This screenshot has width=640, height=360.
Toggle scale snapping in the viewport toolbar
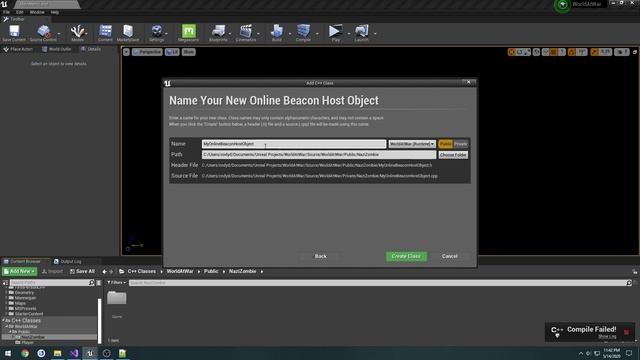point(594,52)
